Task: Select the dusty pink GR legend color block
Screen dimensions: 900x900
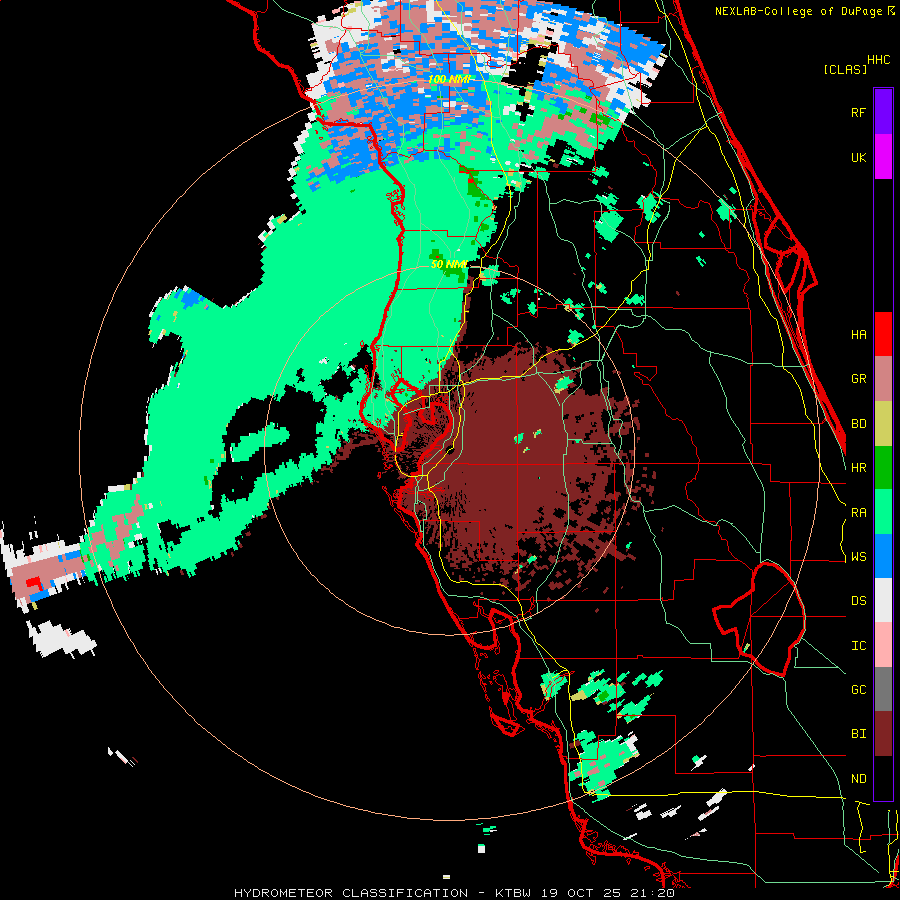Action: point(883,378)
